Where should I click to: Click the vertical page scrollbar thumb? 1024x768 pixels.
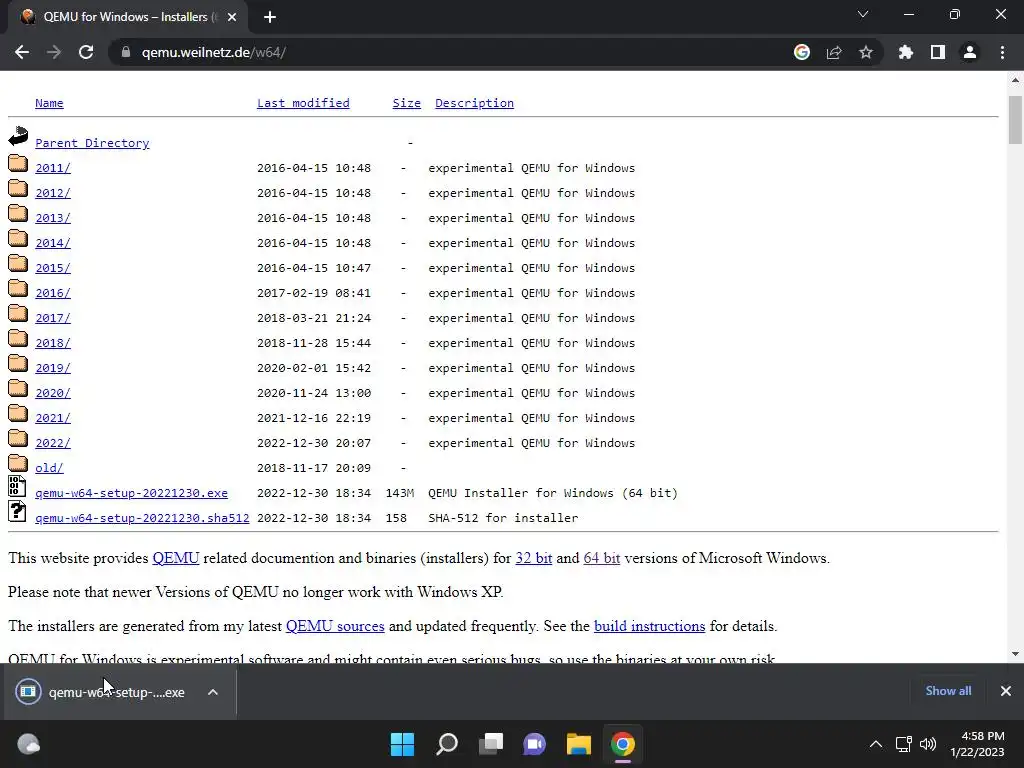tap(1015, 120)
